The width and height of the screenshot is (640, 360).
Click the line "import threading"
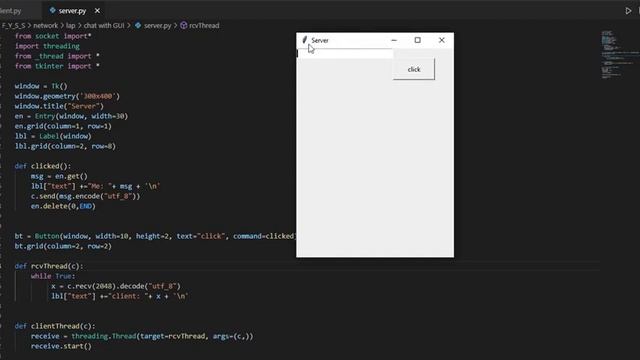(x=47, y=46)
